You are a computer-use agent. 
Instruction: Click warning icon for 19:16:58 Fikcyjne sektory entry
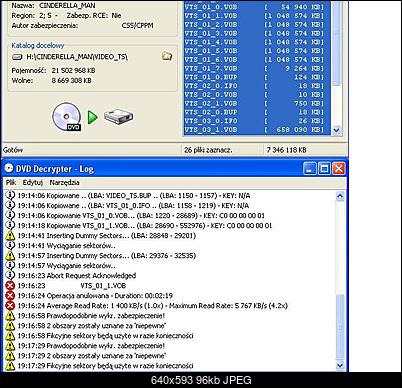[x=10, y=335]
